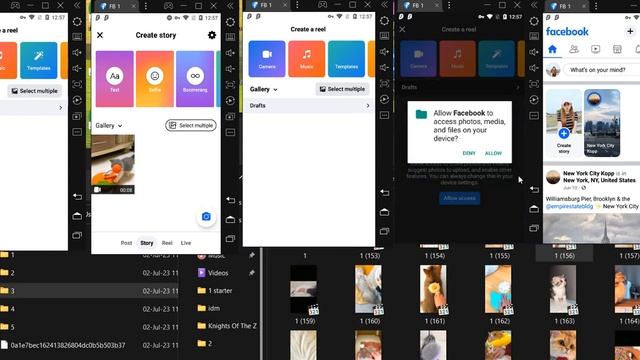The image size is (640, 360).
Task: Open the 1 starter folder
Action: click(220, 291)
